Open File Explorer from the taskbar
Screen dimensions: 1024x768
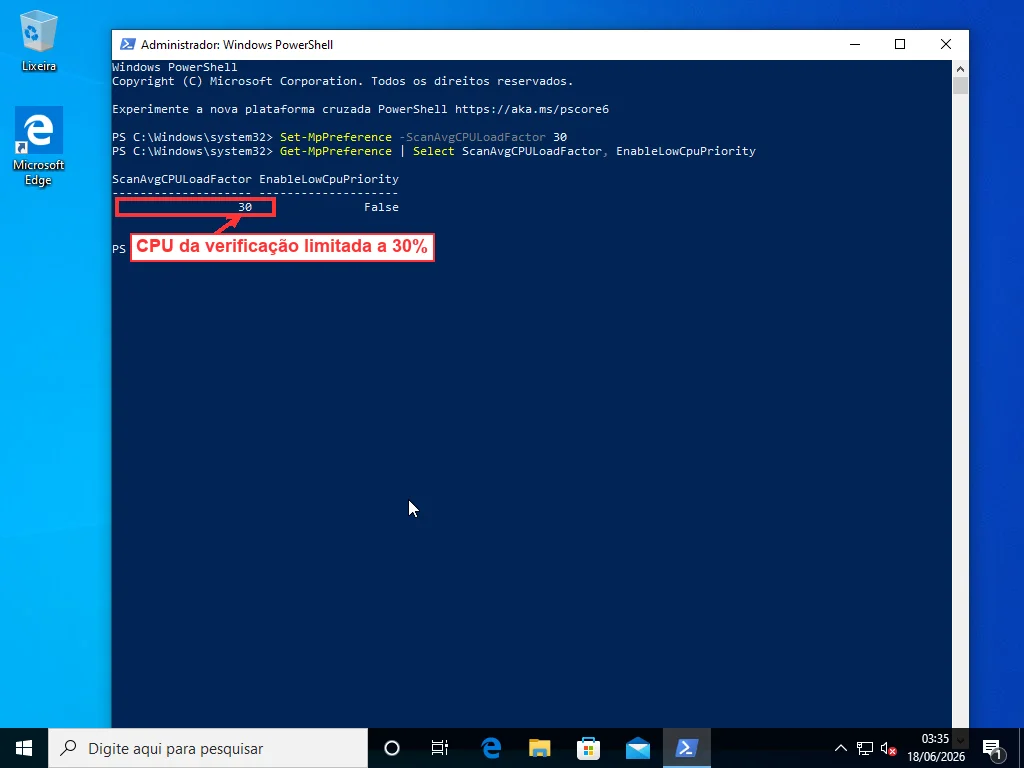(x=539, y=748)
